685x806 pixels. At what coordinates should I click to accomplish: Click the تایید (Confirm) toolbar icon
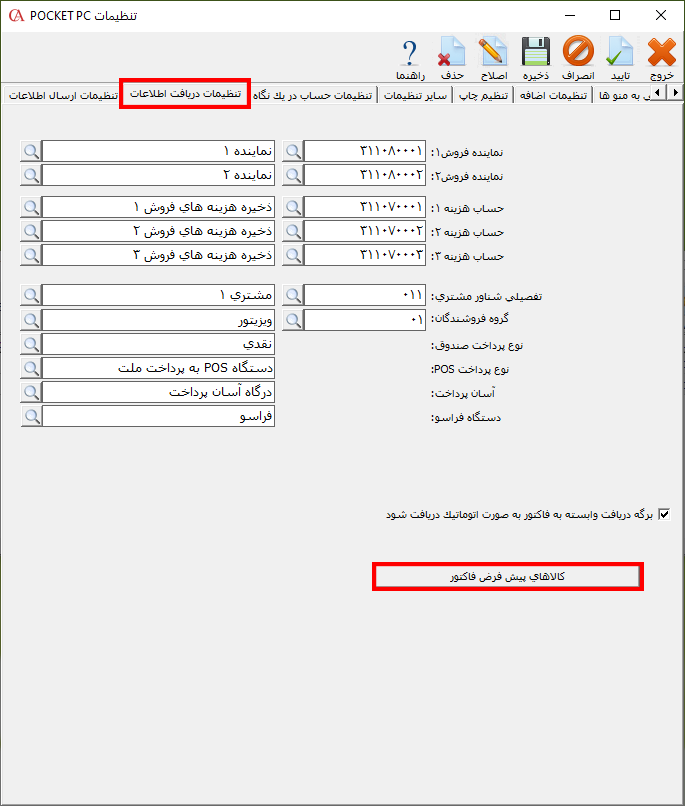[x=620, y=58]
